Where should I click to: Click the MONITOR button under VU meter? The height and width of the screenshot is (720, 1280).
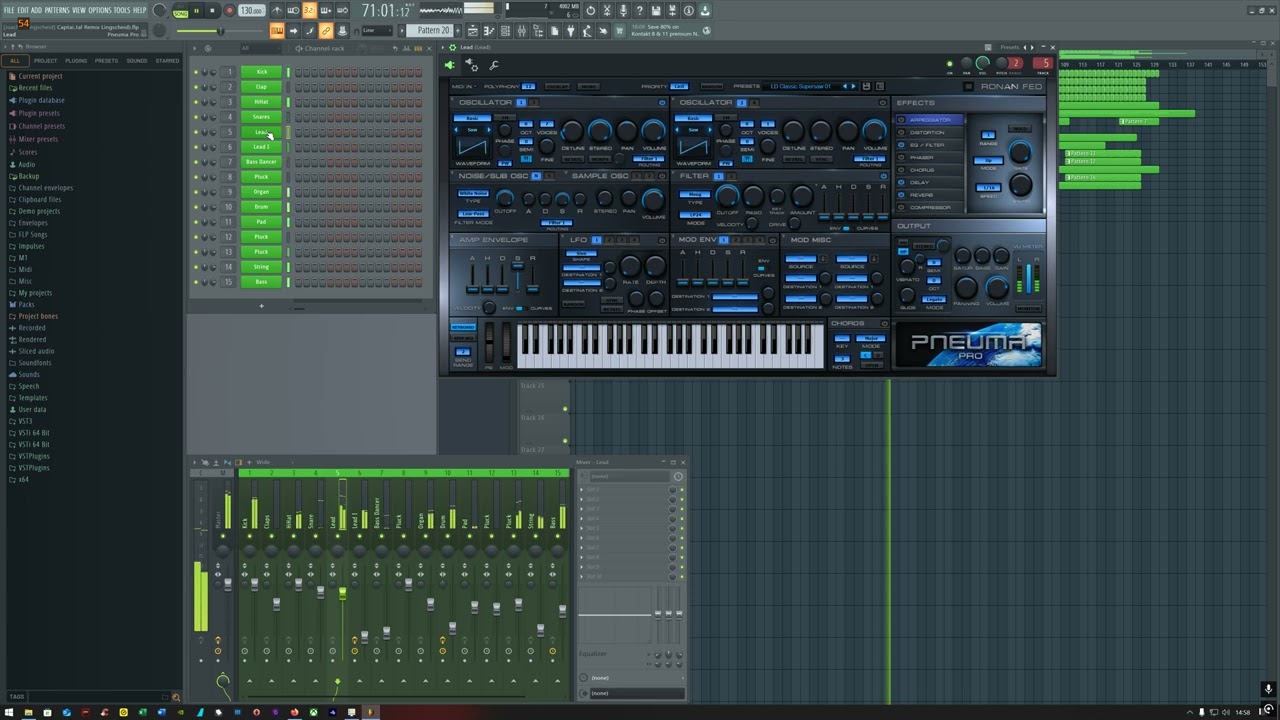pos(1028,308)
